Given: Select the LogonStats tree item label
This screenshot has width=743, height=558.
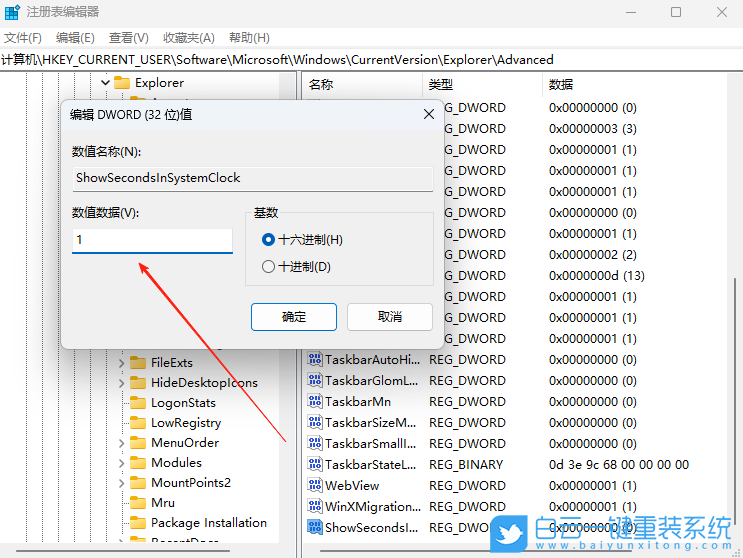Looking at the screenshot, I should (183, 403).
